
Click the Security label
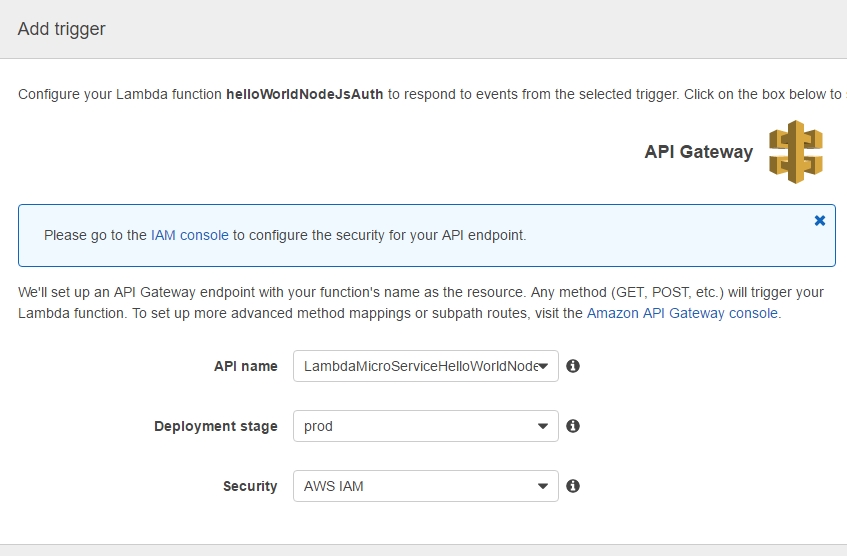(250, 486)
